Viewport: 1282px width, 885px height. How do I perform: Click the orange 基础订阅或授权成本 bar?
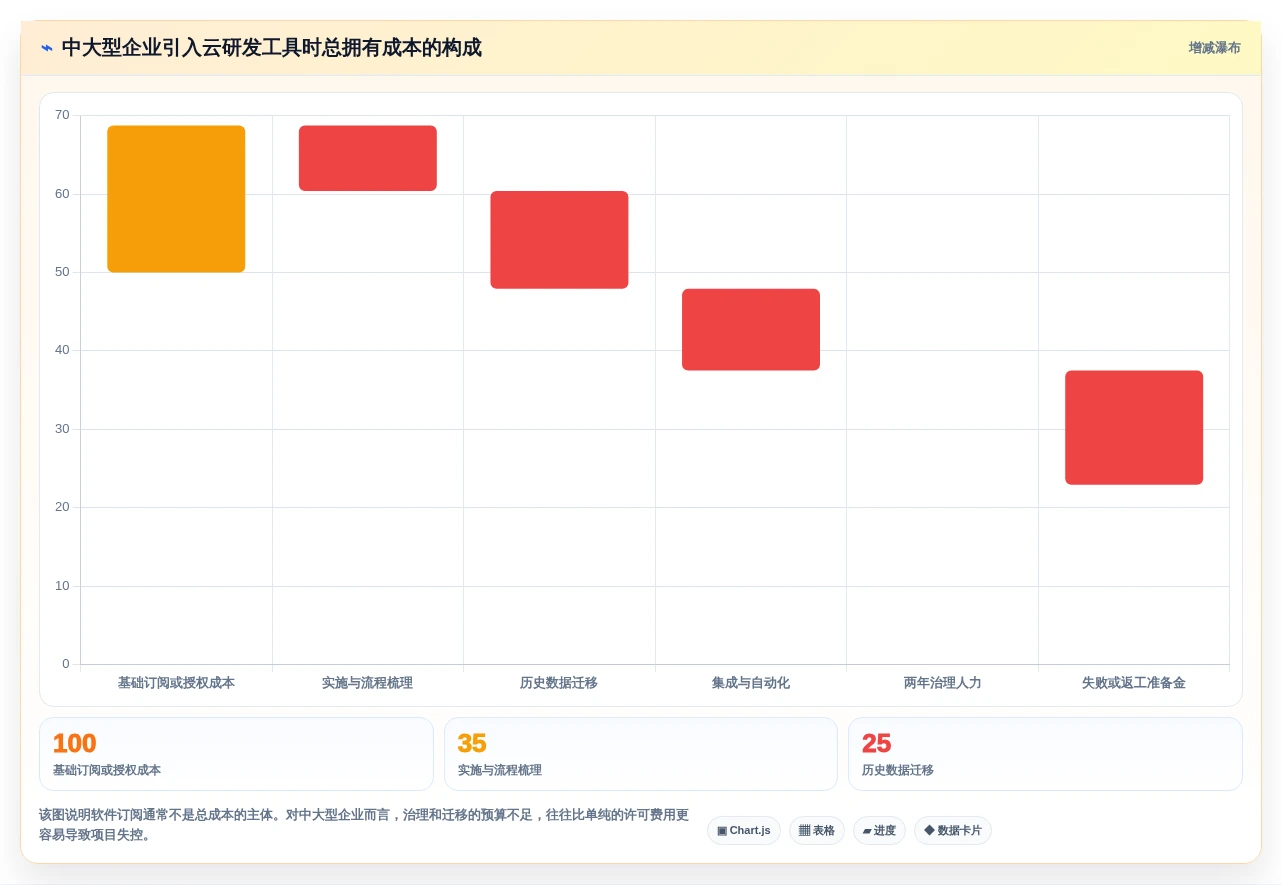coord(176,199)
